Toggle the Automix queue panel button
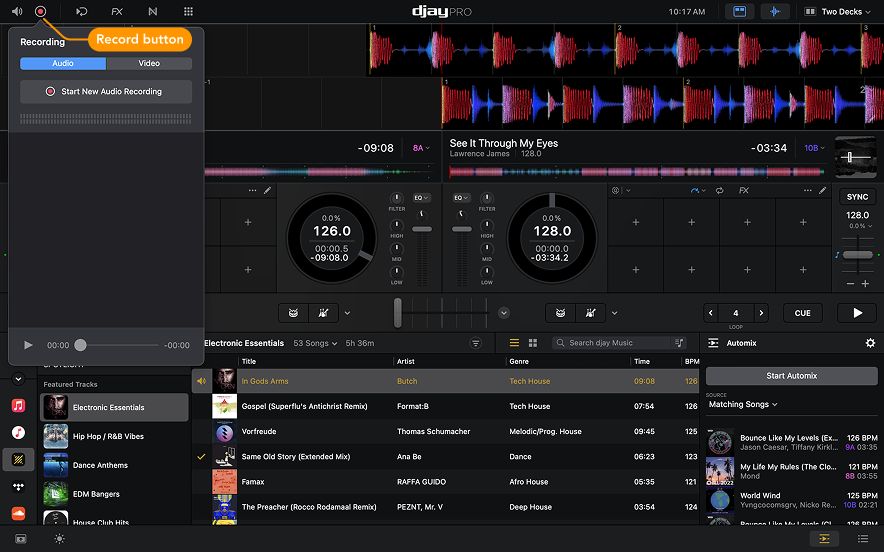This screenshot has height=552, width=884. (824, 538)
